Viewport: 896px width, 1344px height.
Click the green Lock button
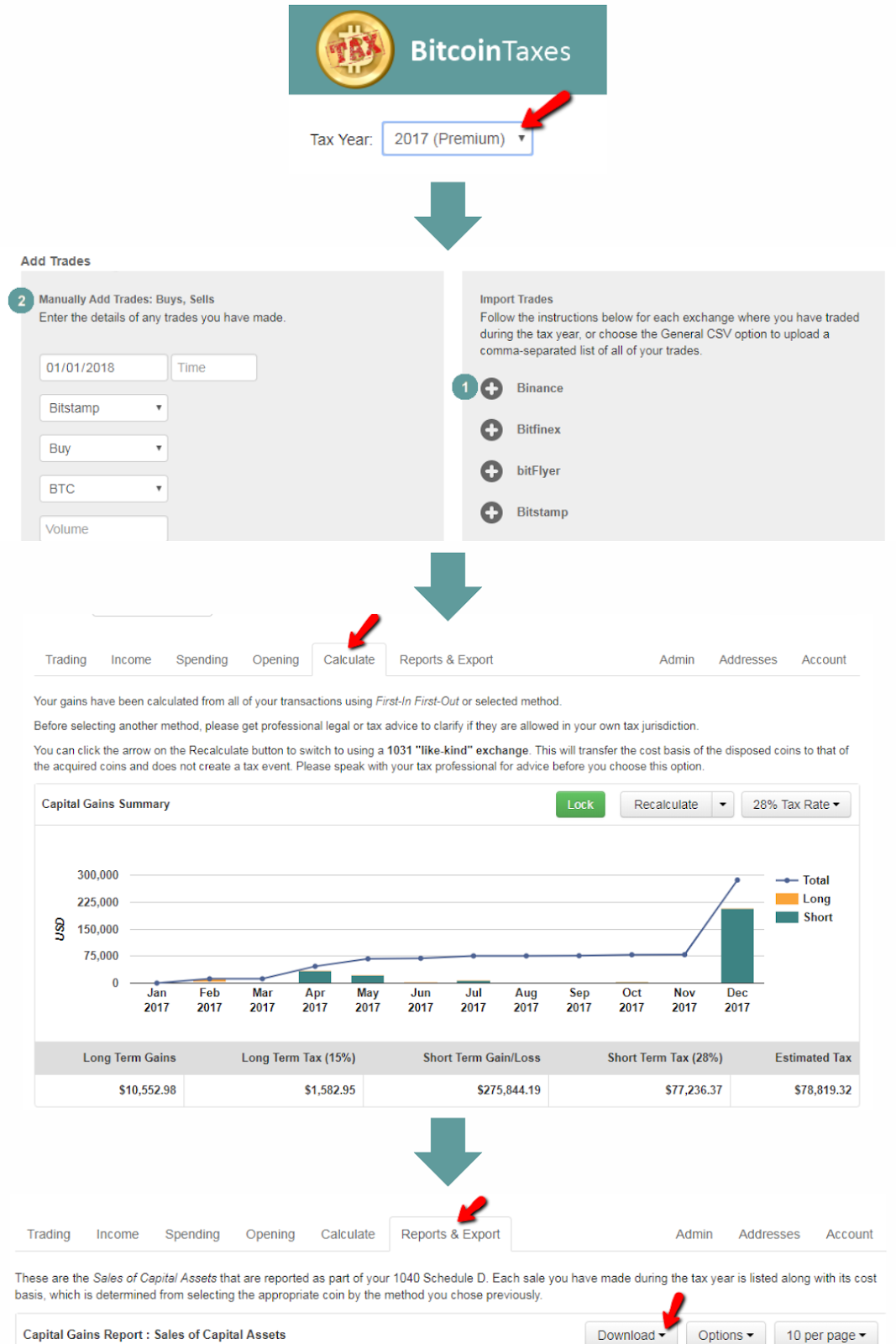coord(580,805)
